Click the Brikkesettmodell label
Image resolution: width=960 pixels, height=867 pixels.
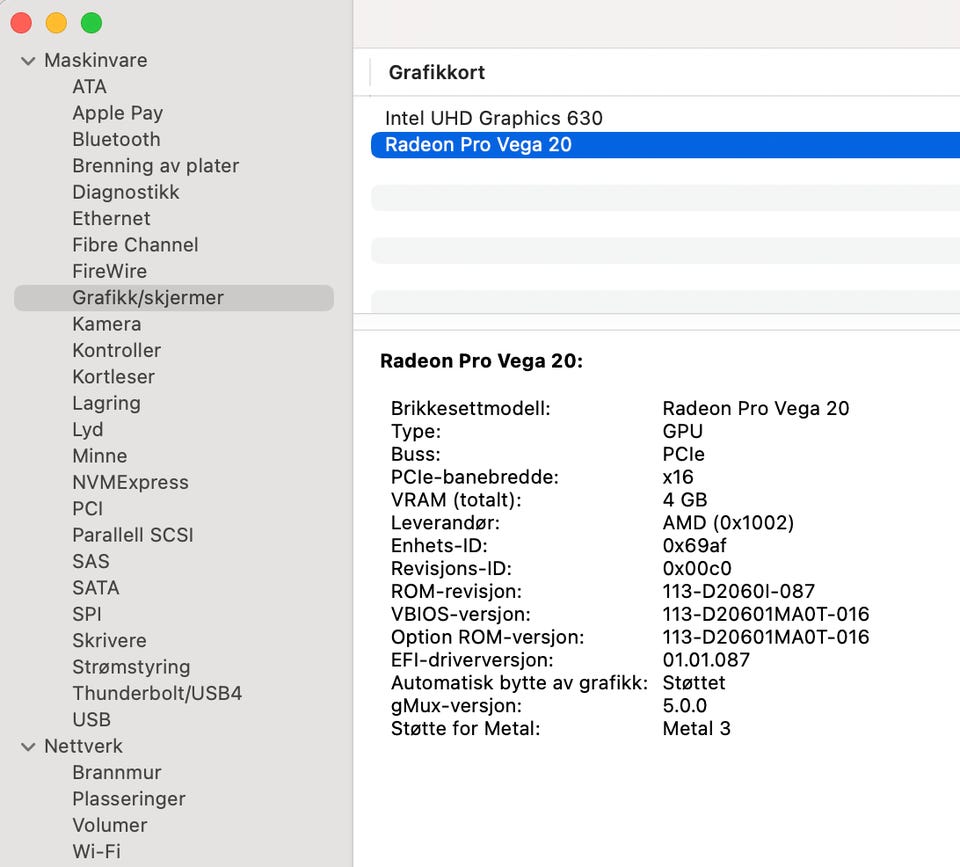coord(470,408)
